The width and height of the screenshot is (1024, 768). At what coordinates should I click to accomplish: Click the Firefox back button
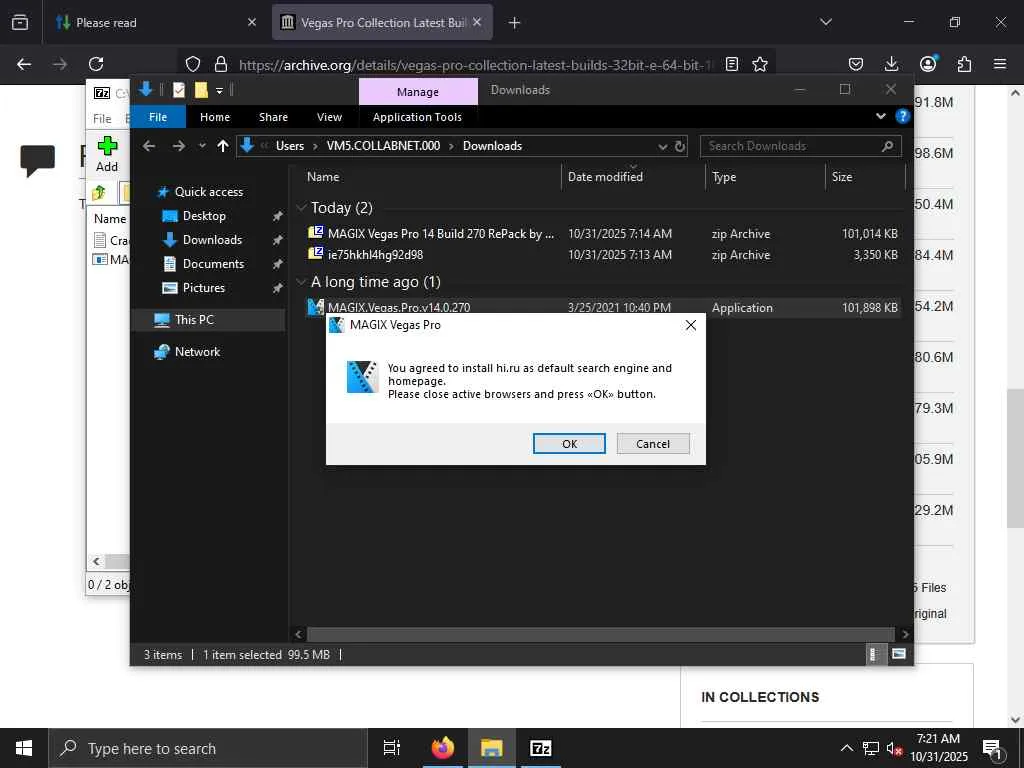[x=24, y=64]
